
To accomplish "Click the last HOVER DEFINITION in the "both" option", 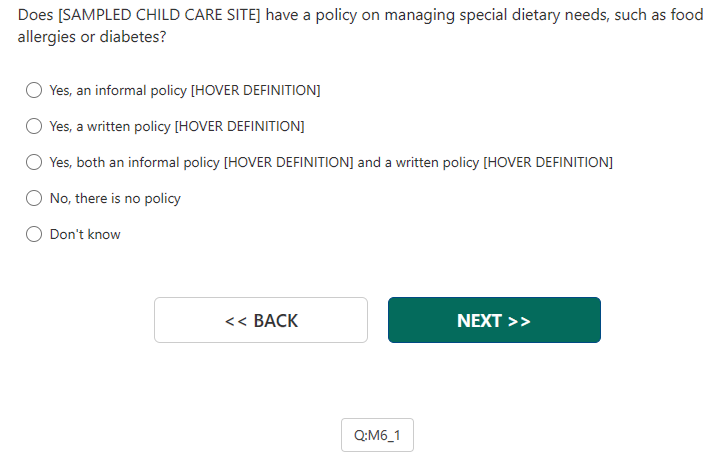I will tap(548, 162).
